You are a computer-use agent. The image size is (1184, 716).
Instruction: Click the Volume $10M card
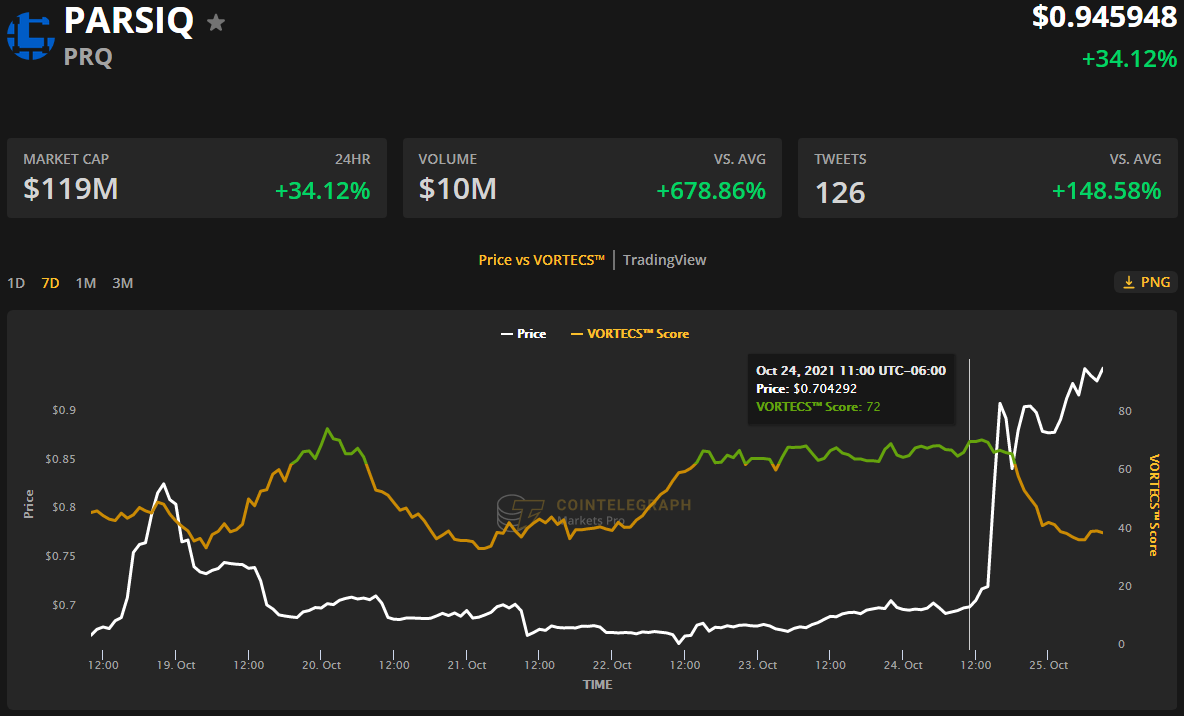[x=592, y=178]
